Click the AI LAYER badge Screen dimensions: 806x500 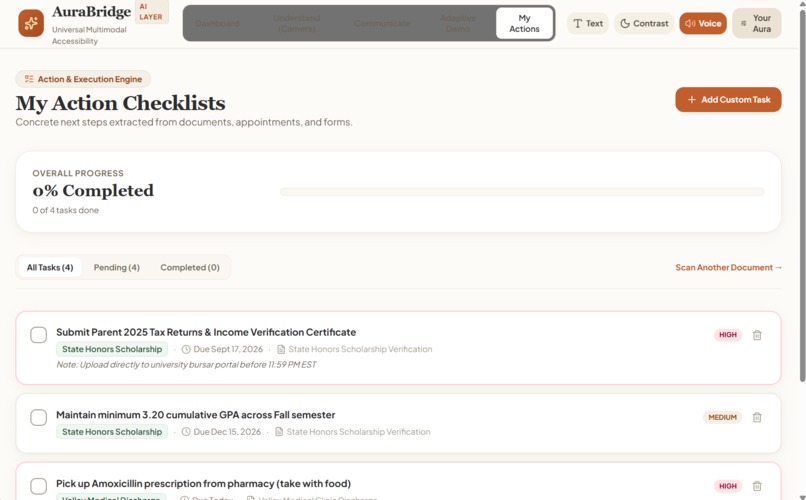click(x=151, y=12)
